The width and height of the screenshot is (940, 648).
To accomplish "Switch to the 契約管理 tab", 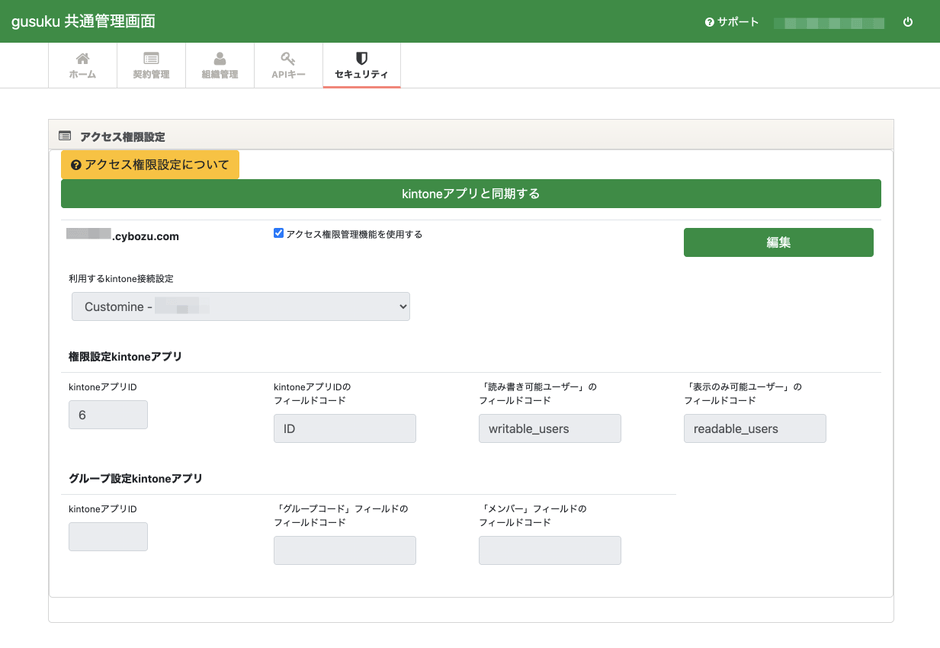I will click(151, 65).
